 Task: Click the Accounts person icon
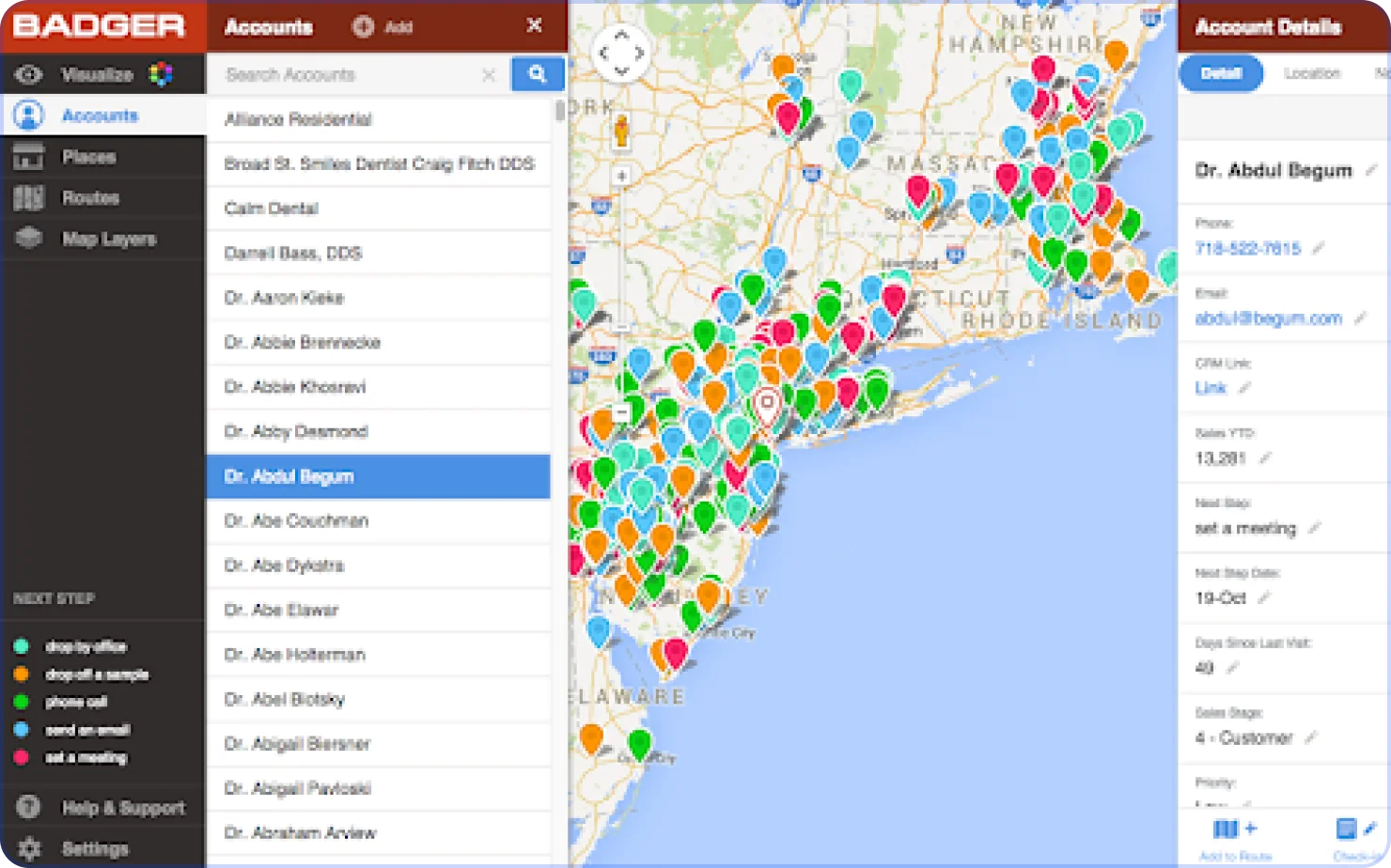pyautogui.click(x=29, y=116)
